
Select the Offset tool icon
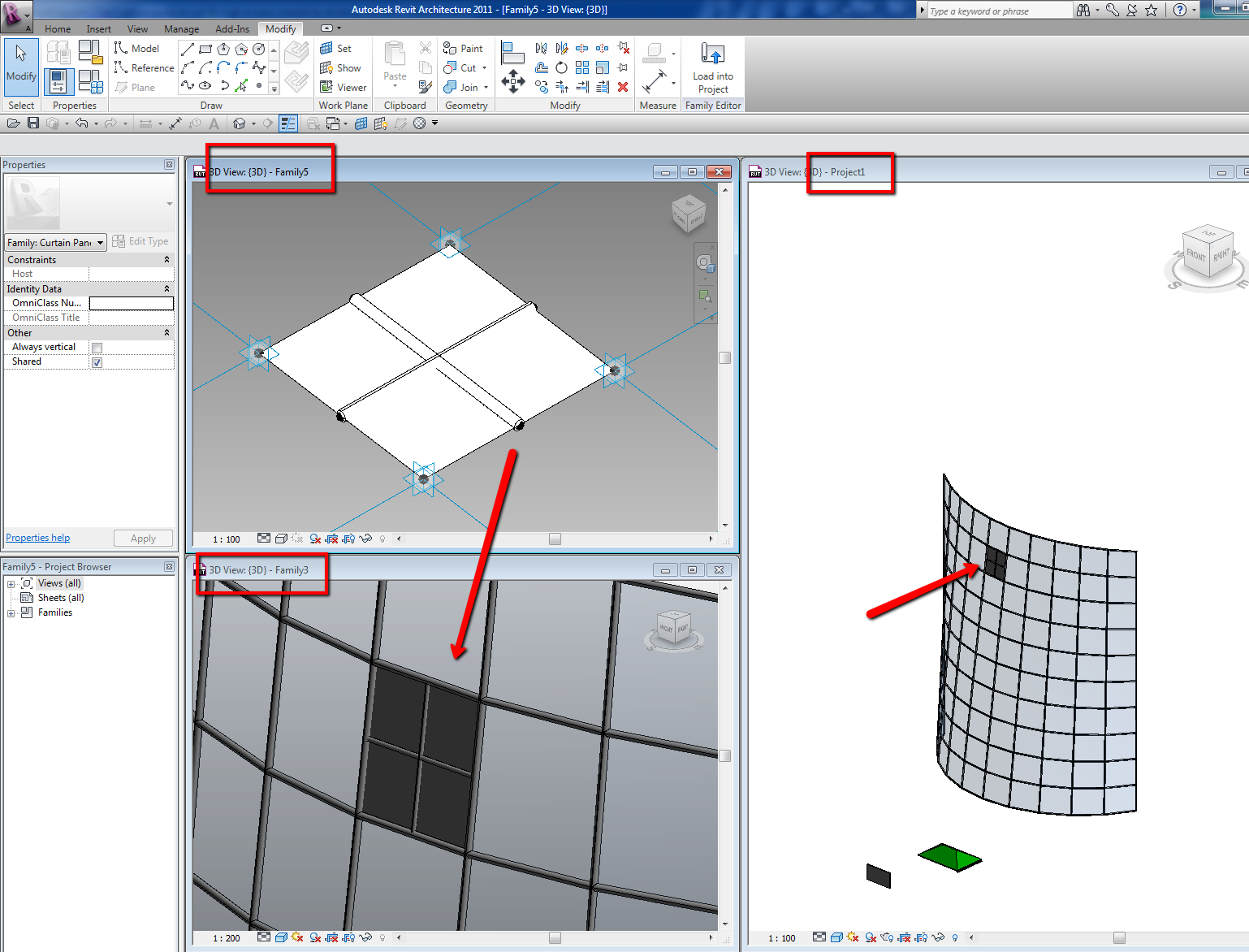(542, 67)
